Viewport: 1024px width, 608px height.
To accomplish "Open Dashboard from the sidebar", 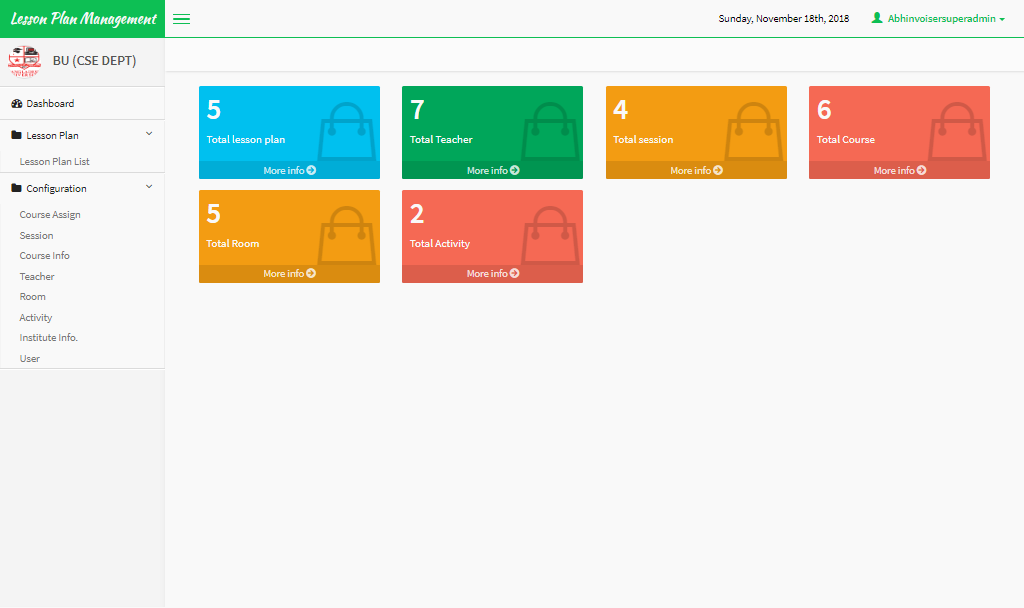I will (49, 104).
